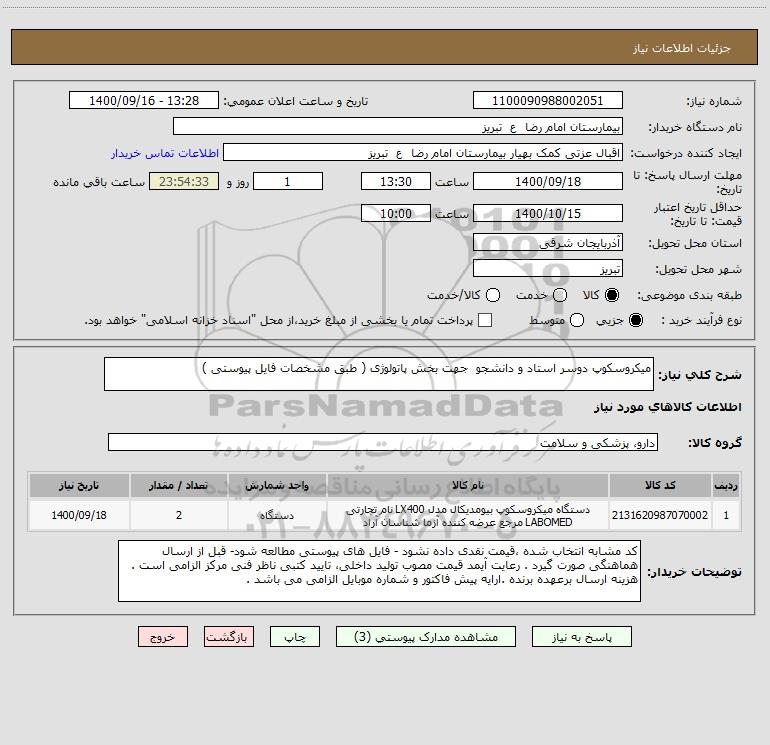This screenshot has width=770, height=745.
Task: Click the بازگشت back button
Action: (229, 637)
